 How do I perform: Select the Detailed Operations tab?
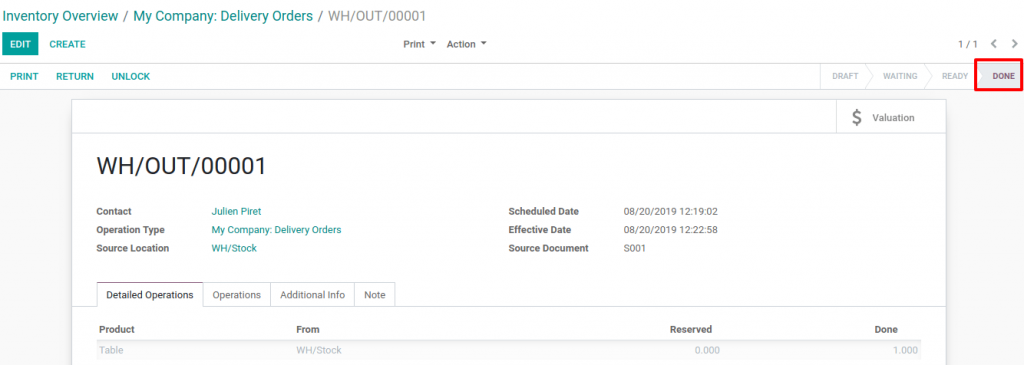point(150,294)
